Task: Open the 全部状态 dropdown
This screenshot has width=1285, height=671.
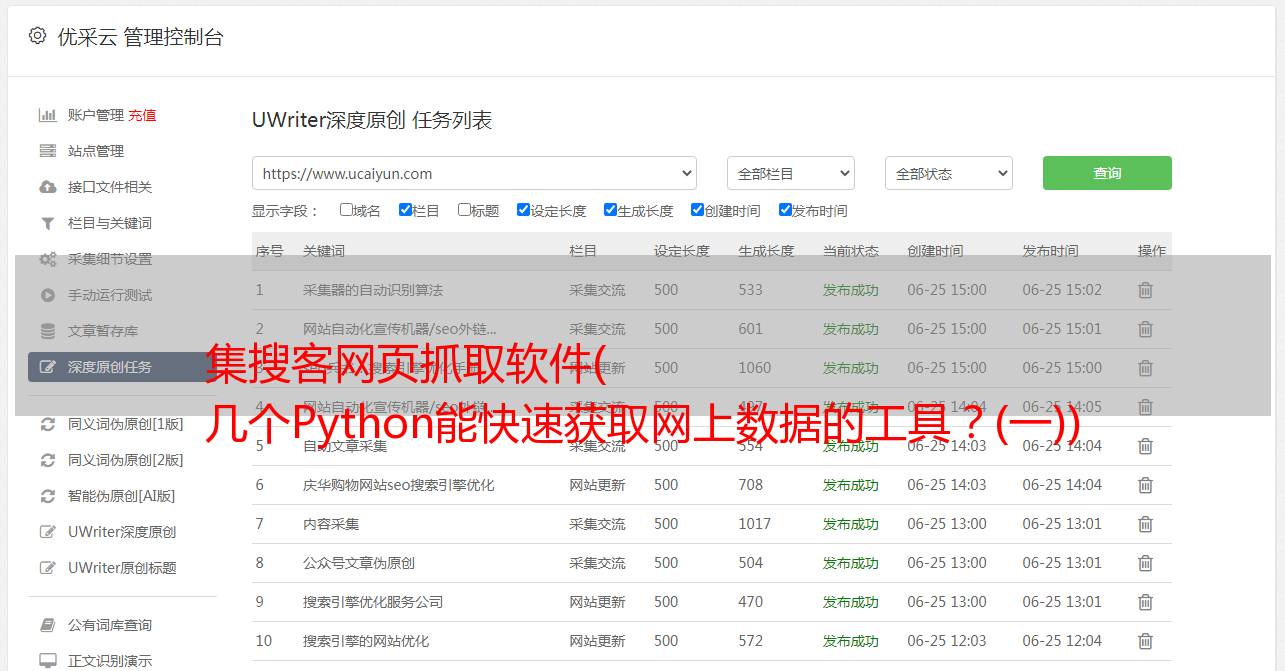Action: (949, 173)
